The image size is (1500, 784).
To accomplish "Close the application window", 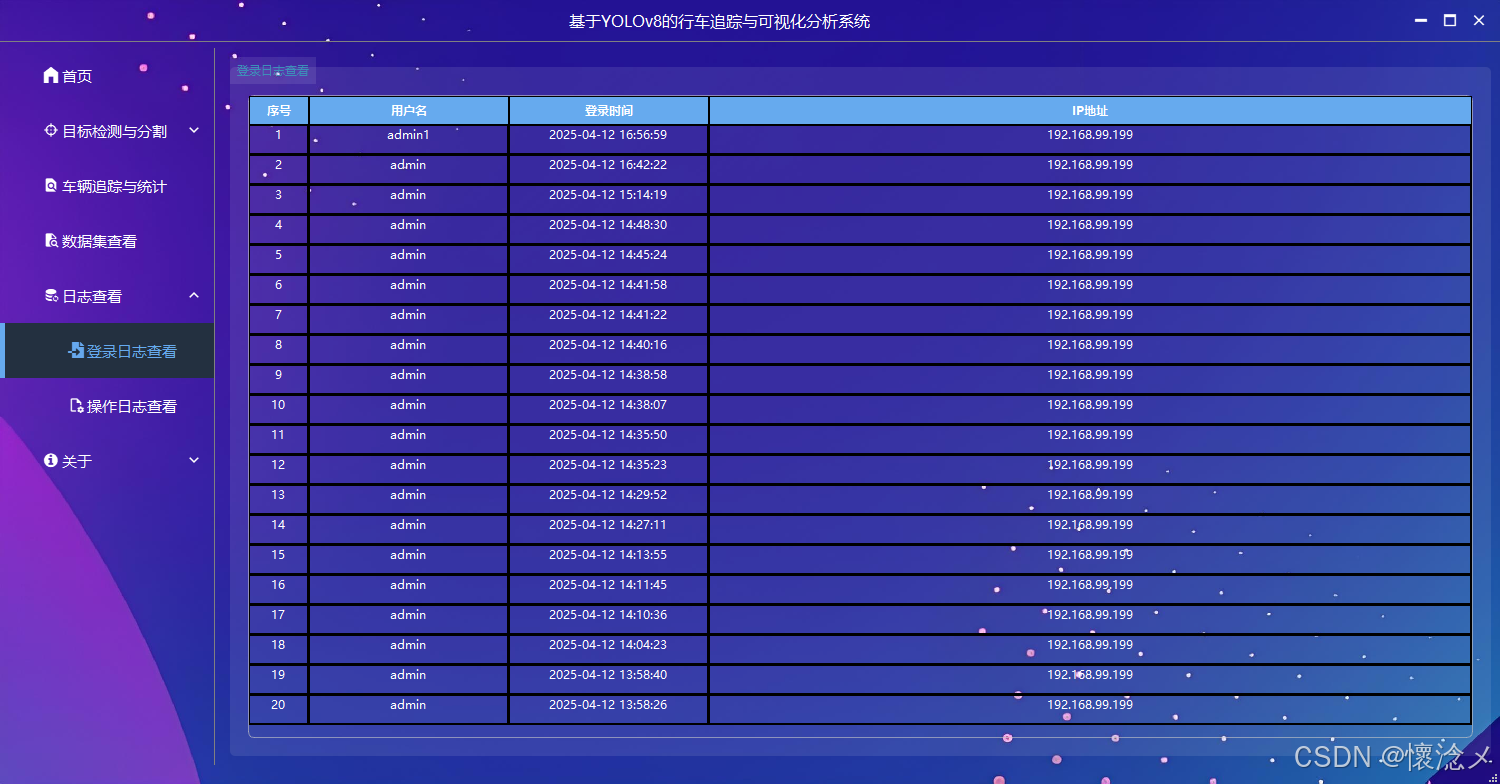I will tap(1479, 21).
